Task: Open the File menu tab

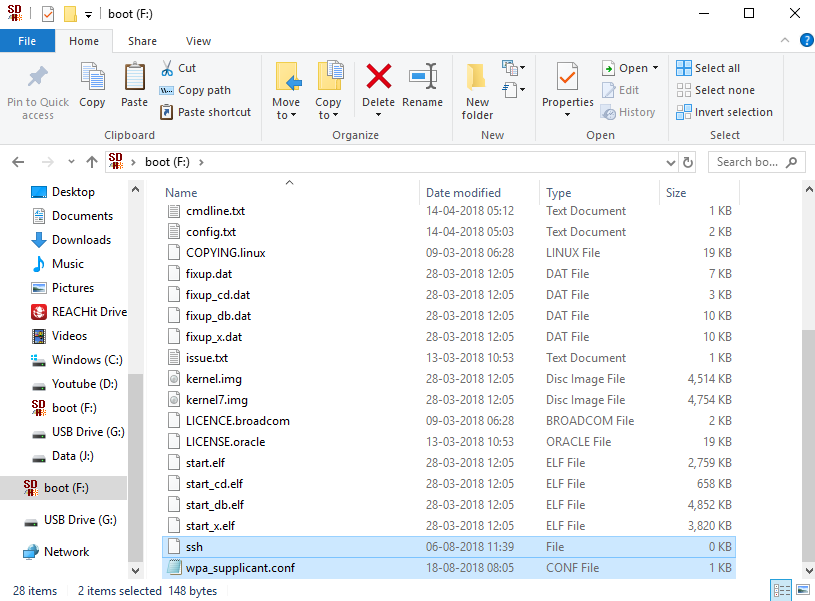Action: [27, 41]
